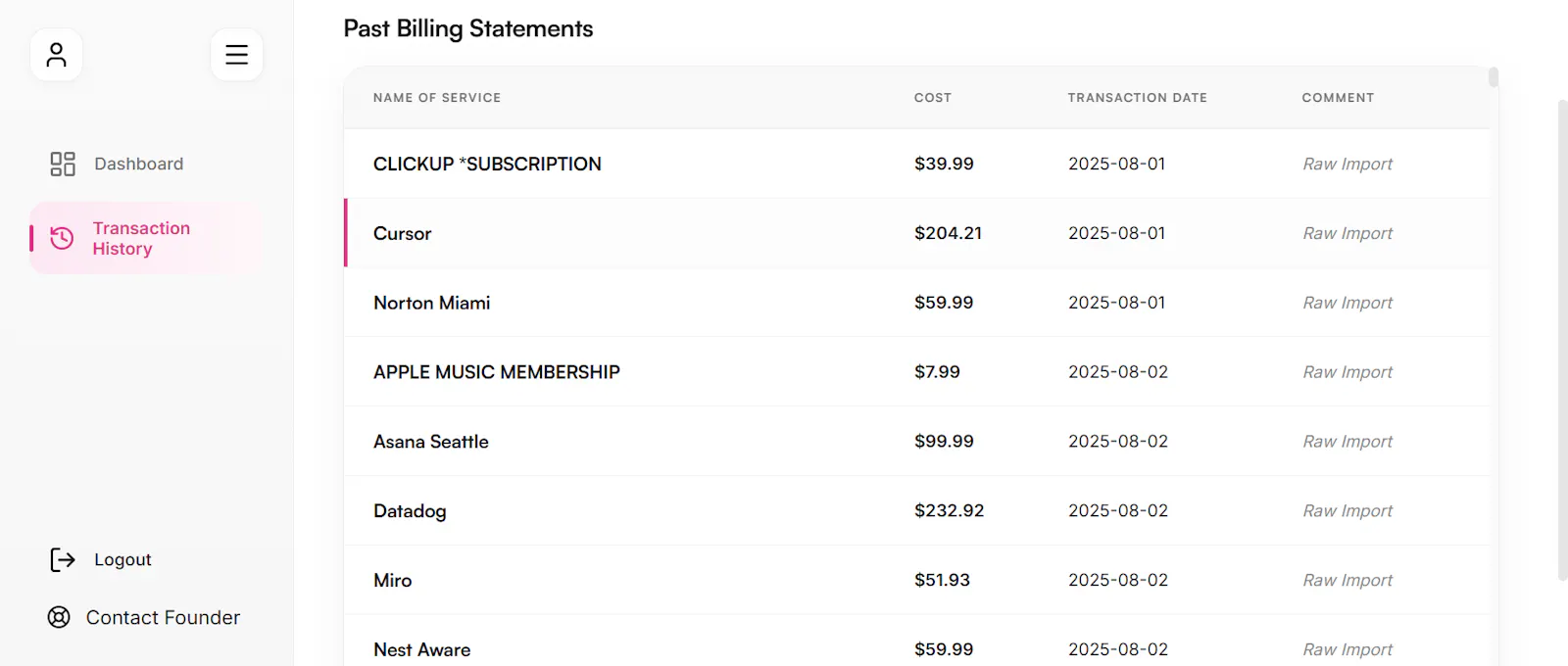Screen dimensions: 1568x666
Task: Click the $99.99 cost cell
Action: [x=944, y=442]
